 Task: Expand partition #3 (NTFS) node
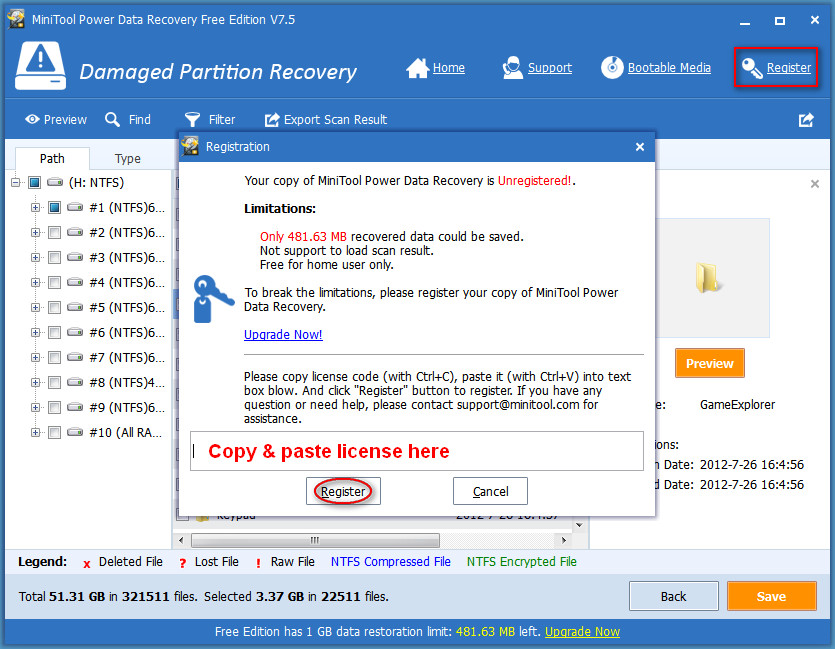pos(35,257)
